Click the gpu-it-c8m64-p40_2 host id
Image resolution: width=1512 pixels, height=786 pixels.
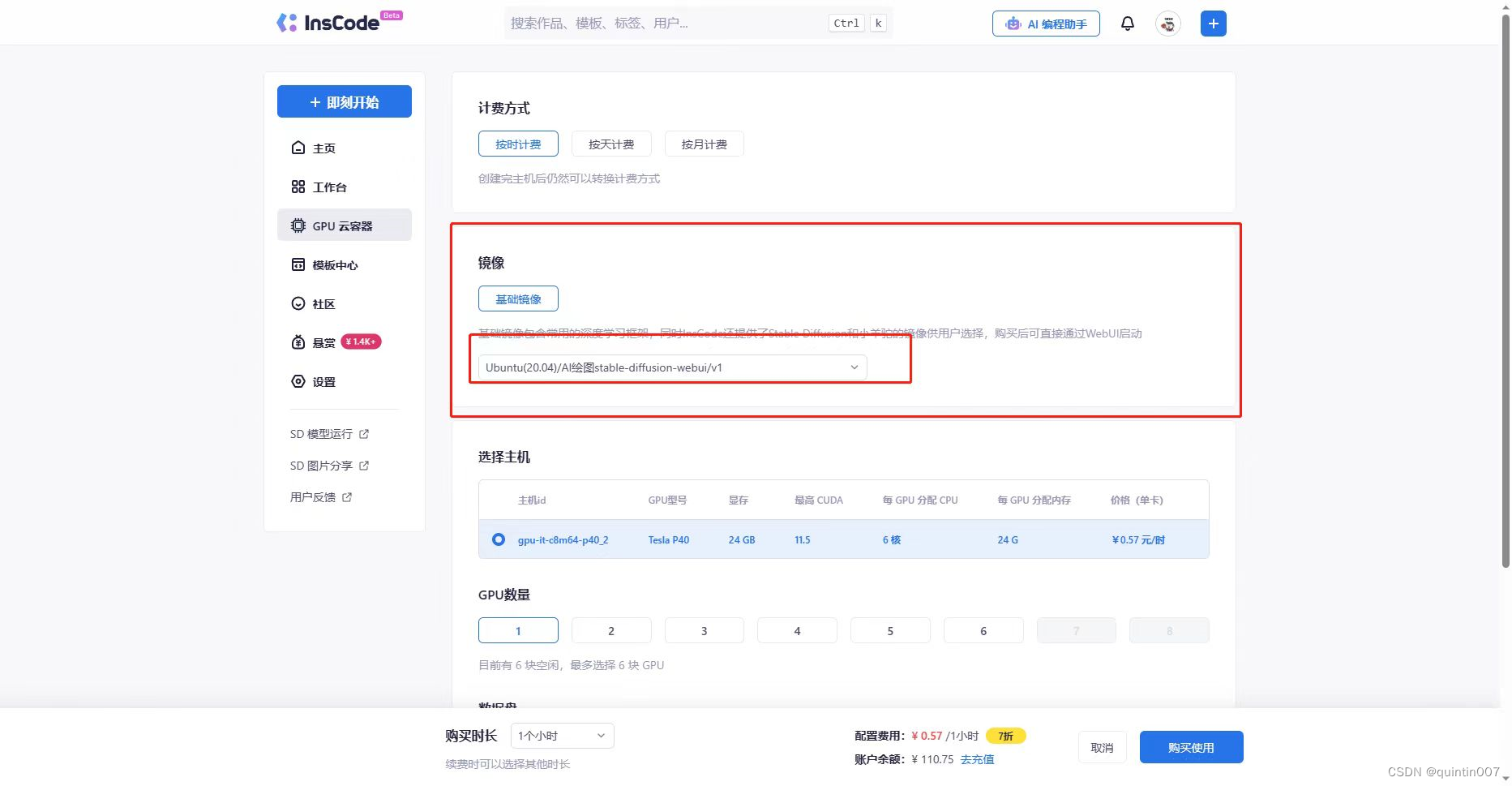pos(563,539)
